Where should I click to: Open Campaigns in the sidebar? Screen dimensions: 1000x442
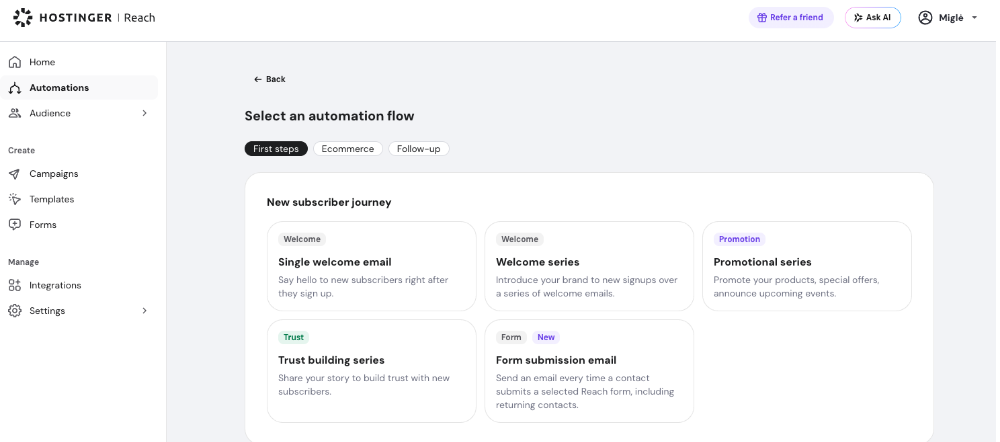(x=79, y=173)
